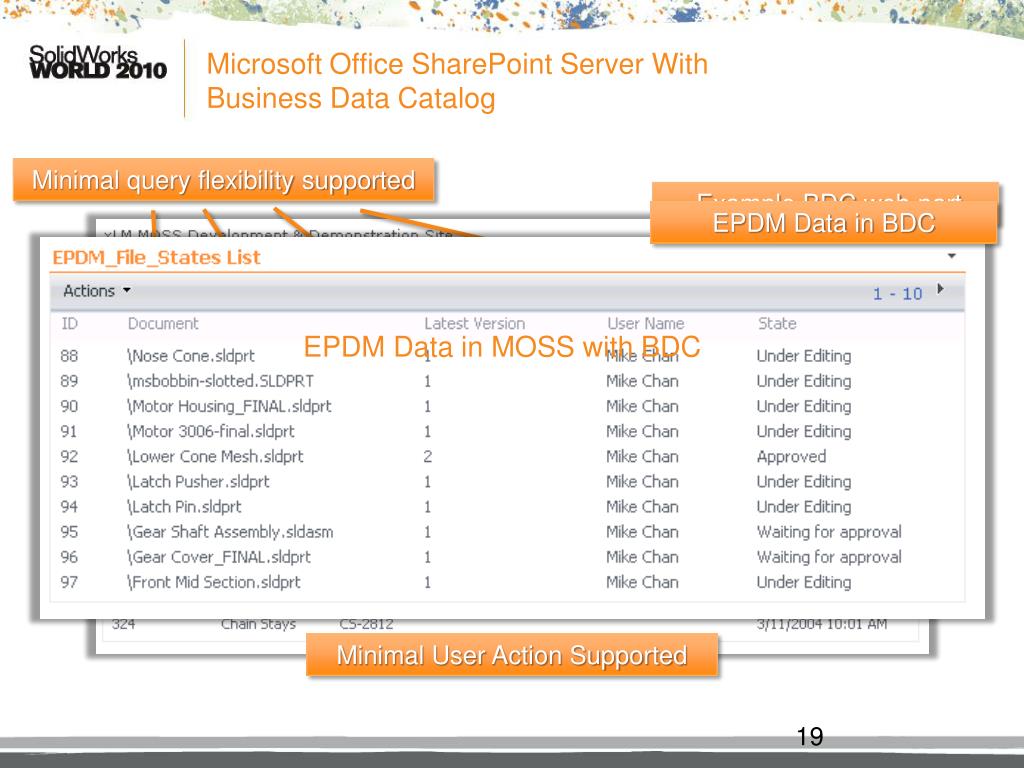Viewport: 1024px width, 768px height.
Task: Select the \msbobbin-slotted.SLDPRT document
Action: (x=220, y=381)
